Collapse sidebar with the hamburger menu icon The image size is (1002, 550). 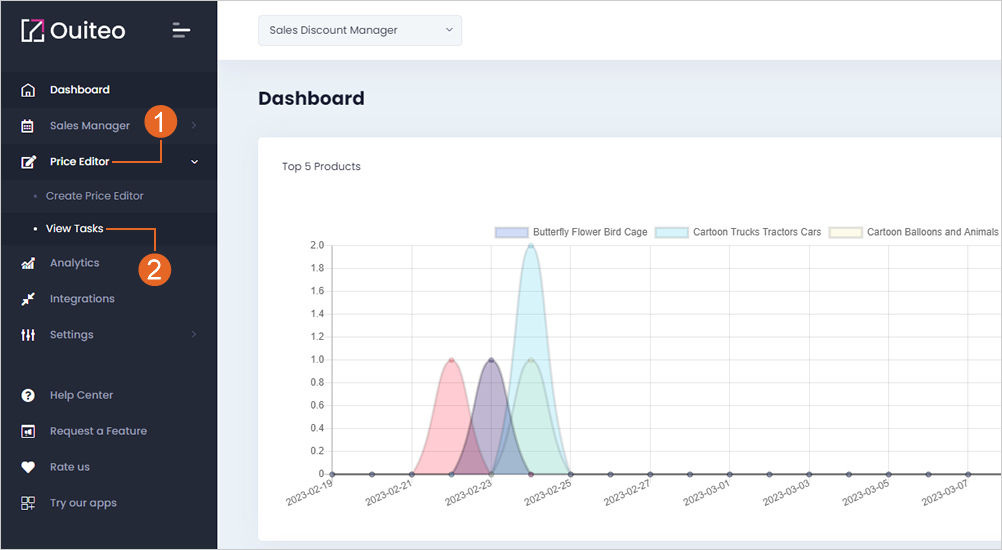(x=181, y=30)
